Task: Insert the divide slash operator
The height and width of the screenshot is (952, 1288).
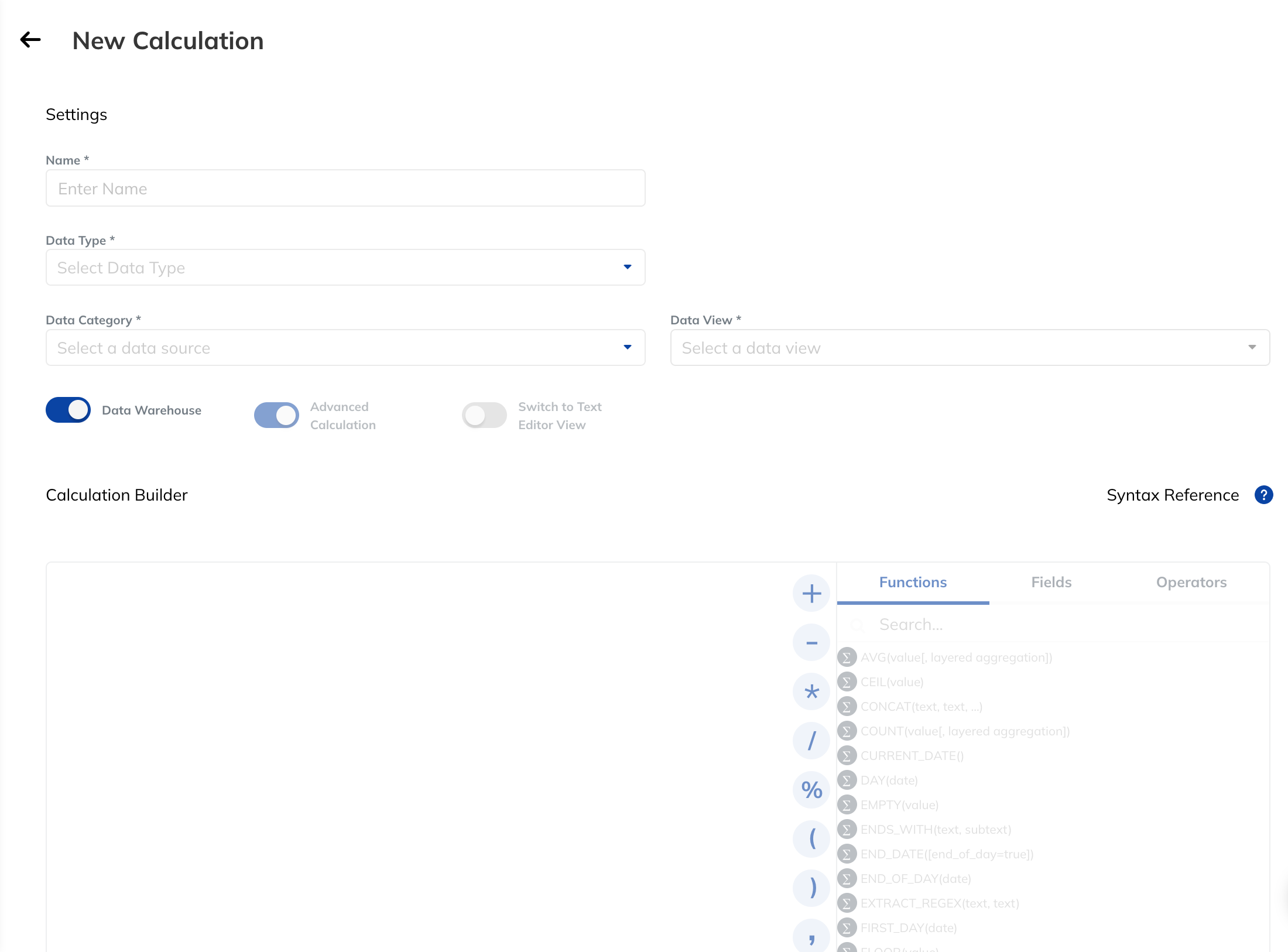Action: pos(811,741)
